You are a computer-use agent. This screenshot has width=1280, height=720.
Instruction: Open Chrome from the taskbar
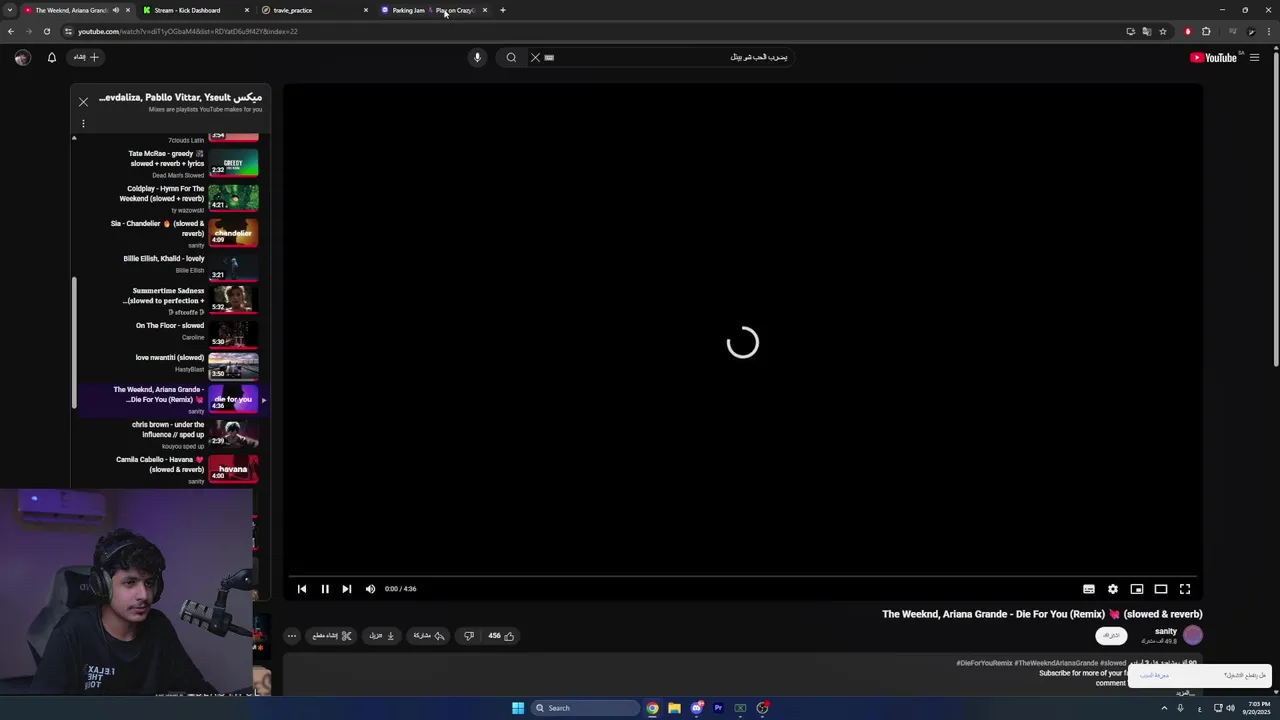click(x=652, y=708)
